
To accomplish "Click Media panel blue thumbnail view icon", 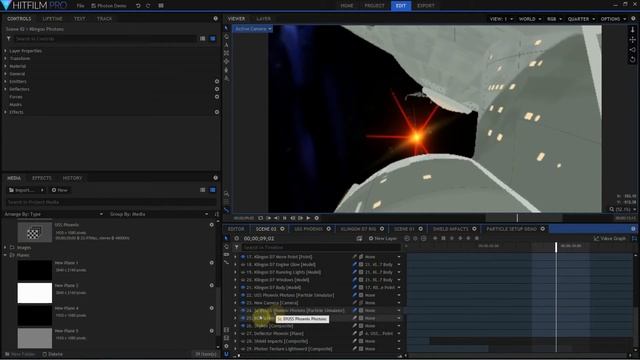I will (x=213, y=190).
